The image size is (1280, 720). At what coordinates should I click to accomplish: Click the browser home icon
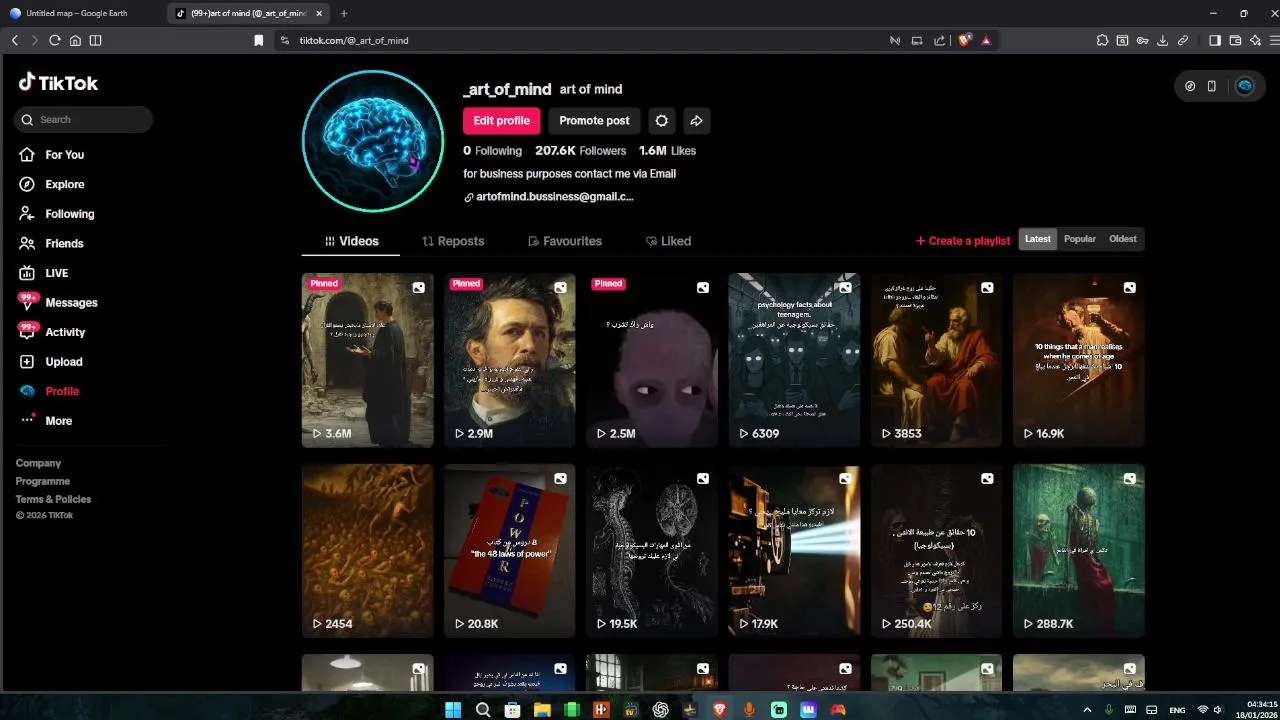tap(75, 40)
